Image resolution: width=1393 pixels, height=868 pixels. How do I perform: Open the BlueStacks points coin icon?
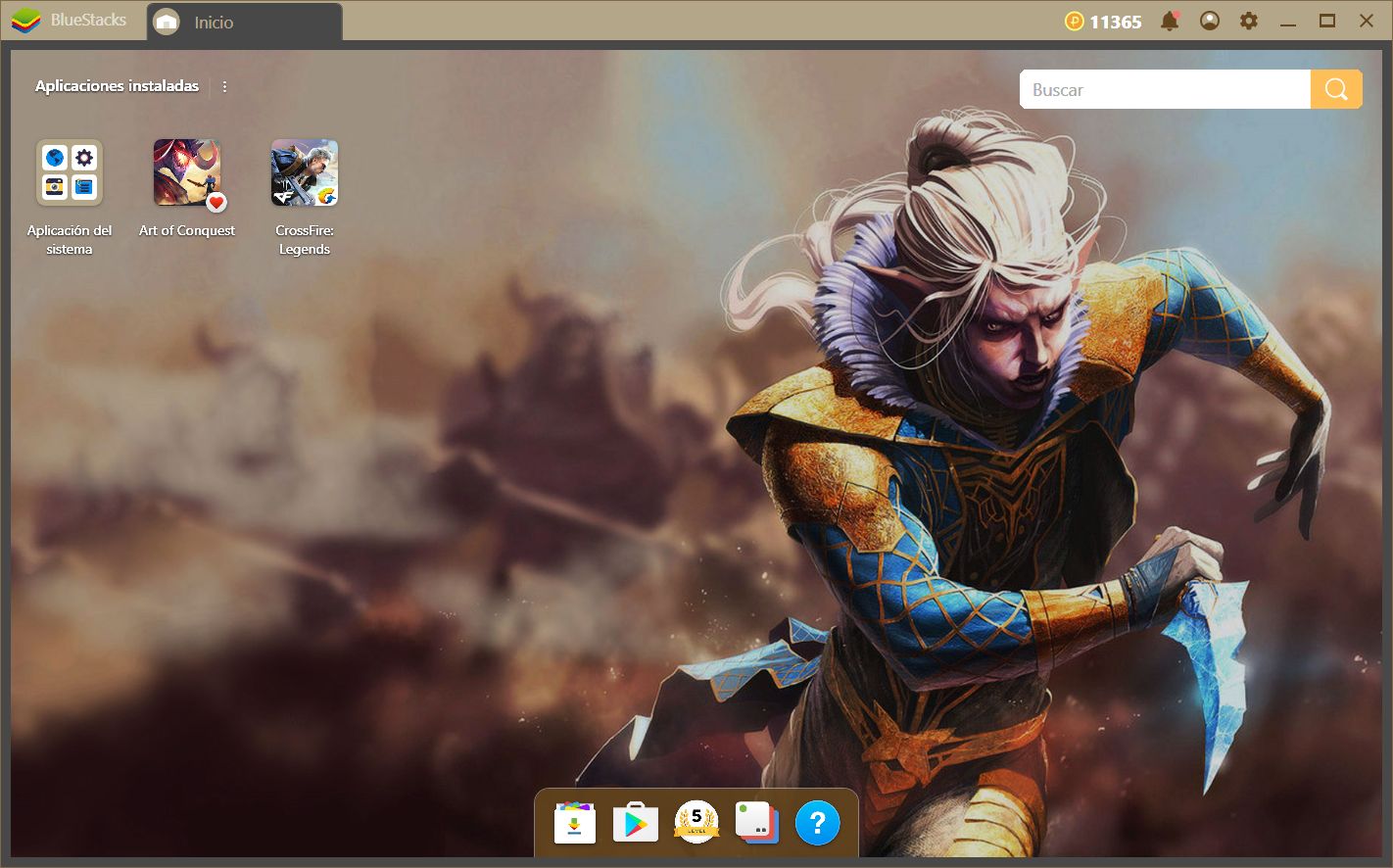tap(1074, 21)
